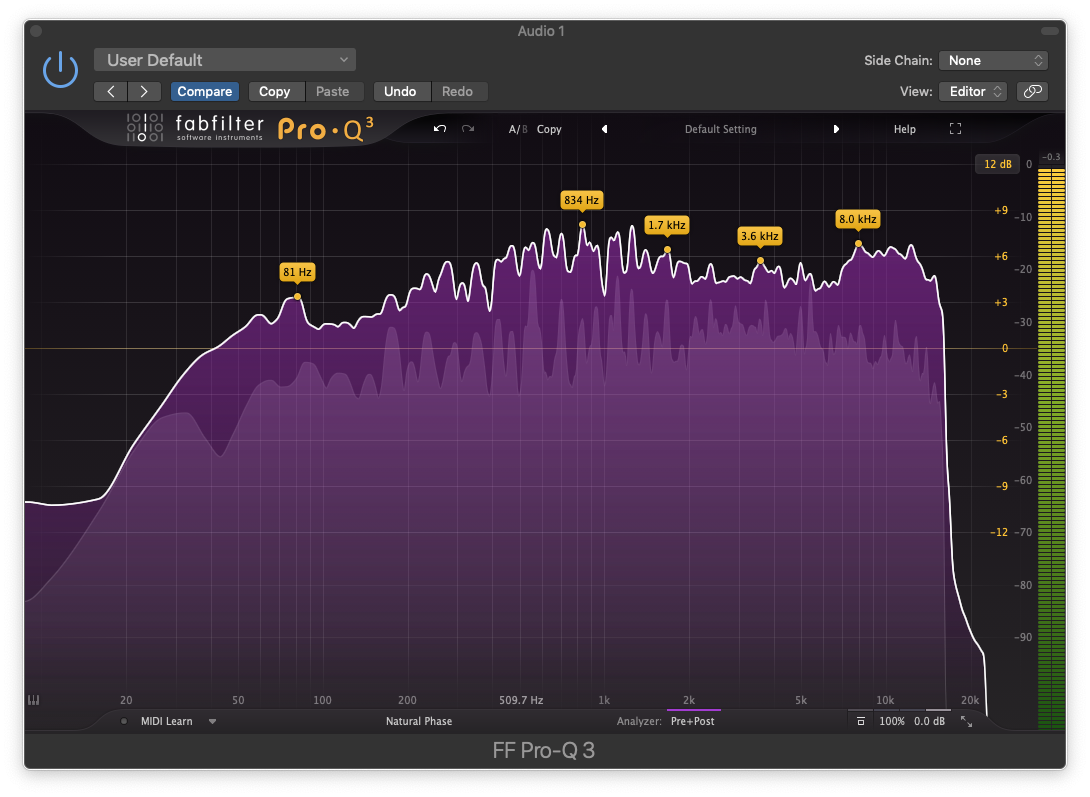Click the Paste button

(333, 91)
